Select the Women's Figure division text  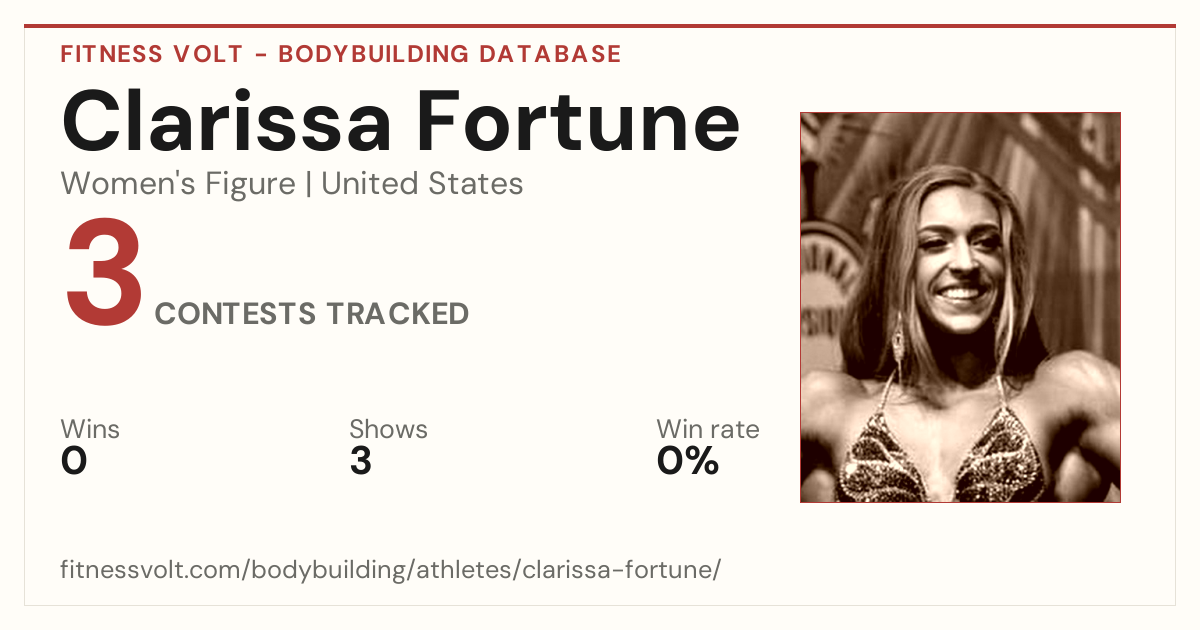pos(178,184)
